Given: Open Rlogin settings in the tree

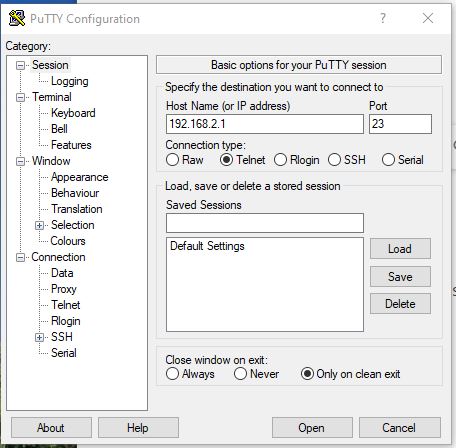Looking at the screenshot, I should [66, 321].
